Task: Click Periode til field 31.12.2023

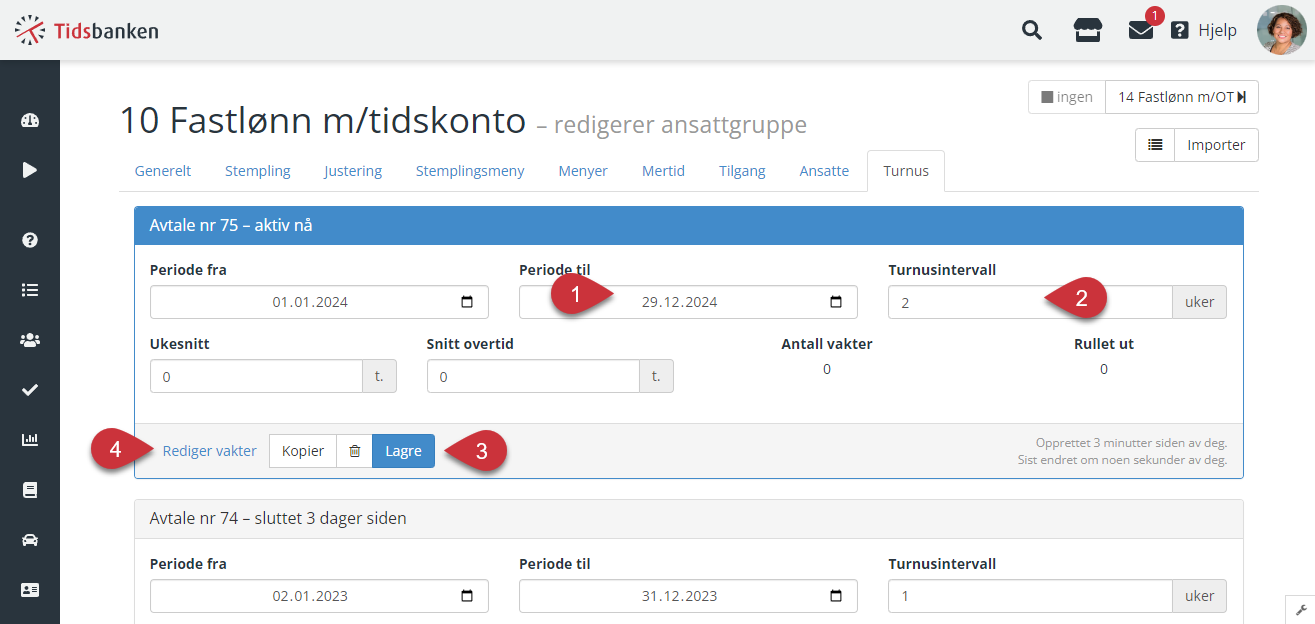Action: pyautogui.click(x=688, y=596)
